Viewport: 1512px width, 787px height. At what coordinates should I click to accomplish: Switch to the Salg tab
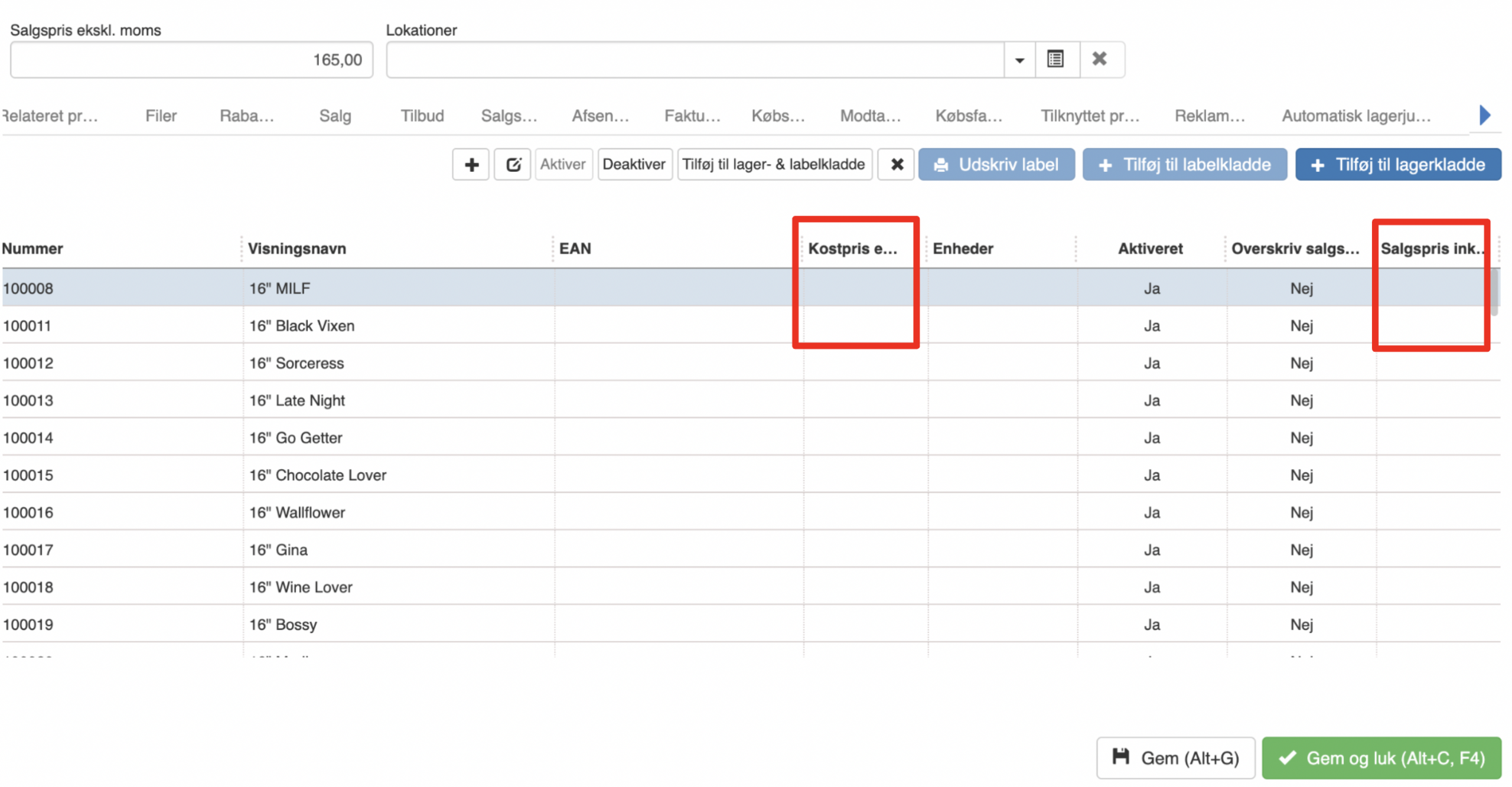pos(335,116)
